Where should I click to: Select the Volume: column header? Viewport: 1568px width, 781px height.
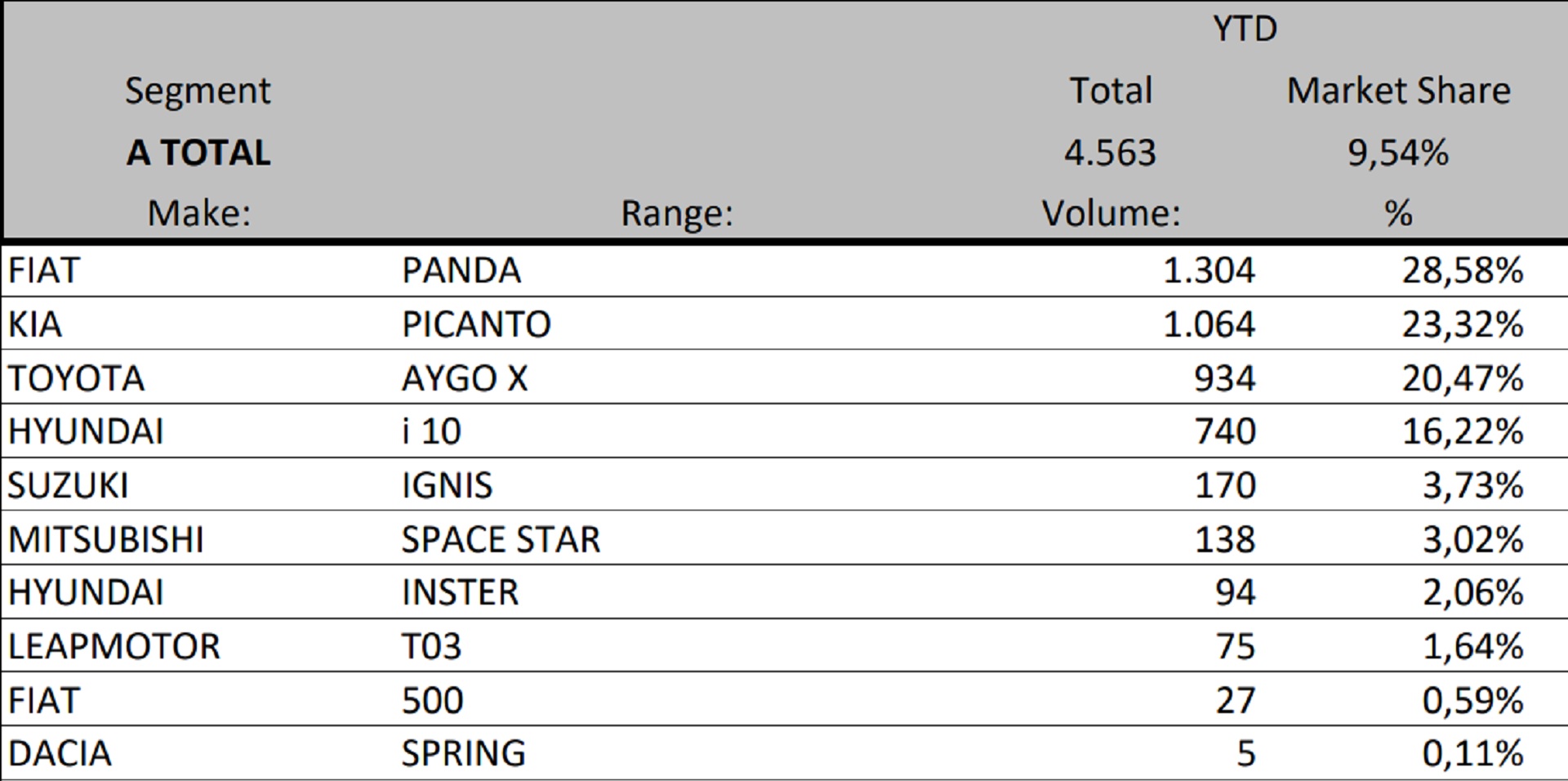(1111, 213)
